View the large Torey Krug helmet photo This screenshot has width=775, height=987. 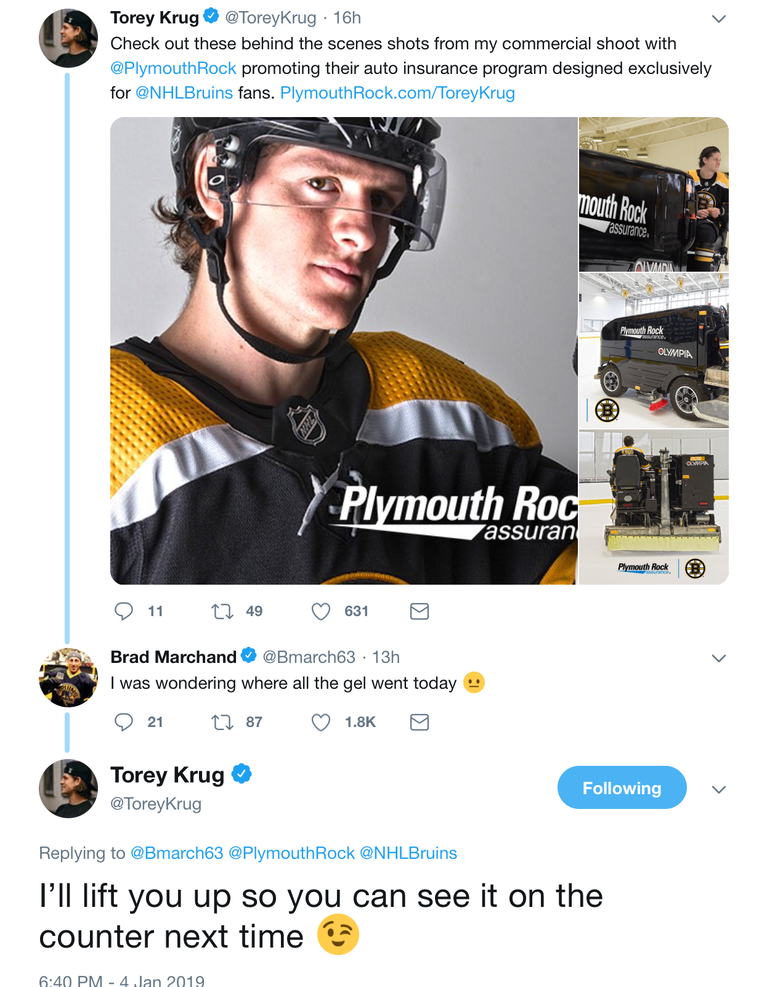(344, 351)
